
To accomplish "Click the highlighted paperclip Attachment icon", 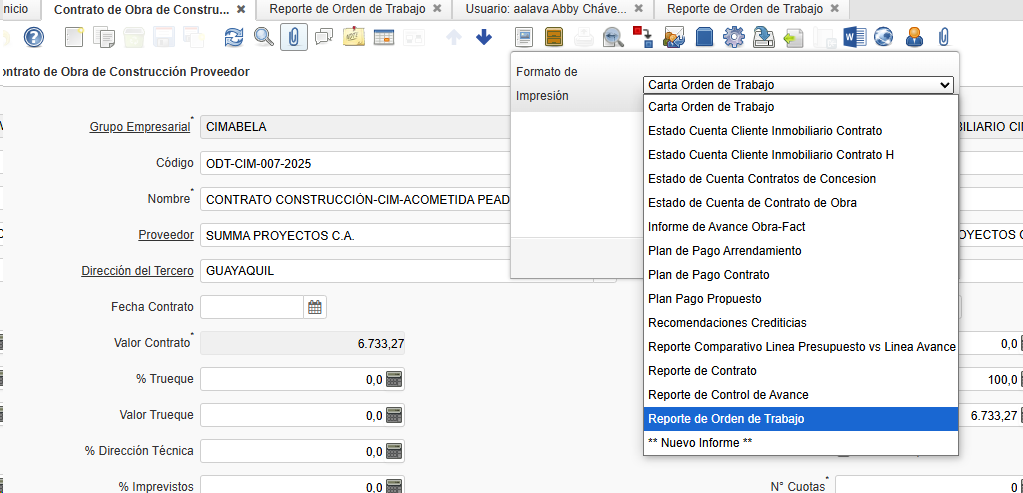I will (x=293, y=38).
